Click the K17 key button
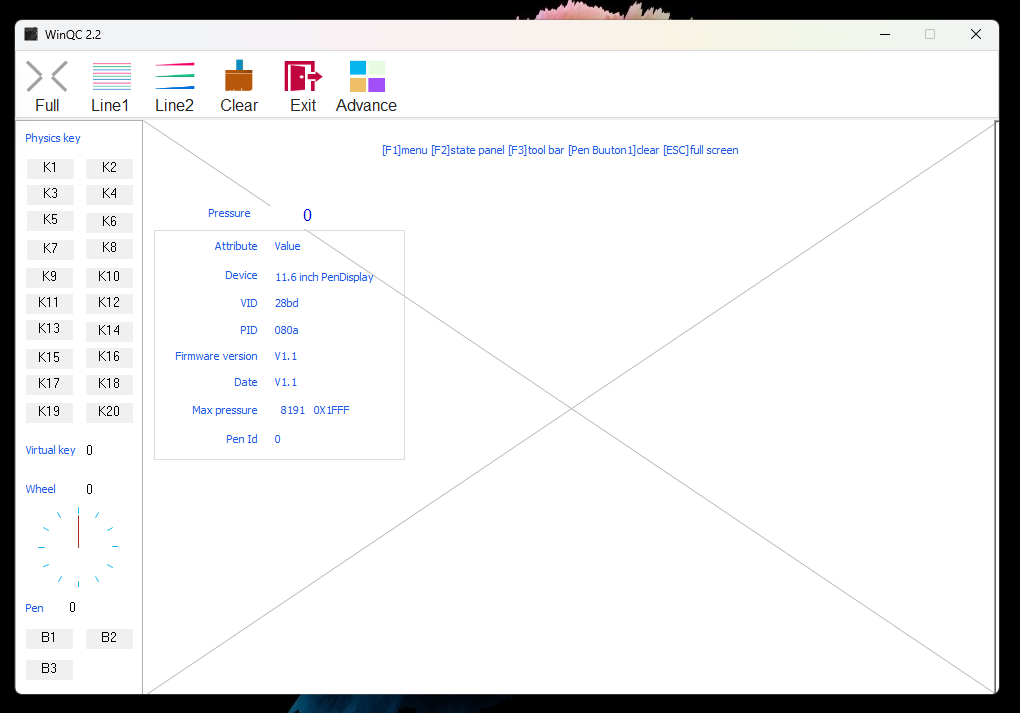Screen dimensions: 1020x713 (49, 383)
